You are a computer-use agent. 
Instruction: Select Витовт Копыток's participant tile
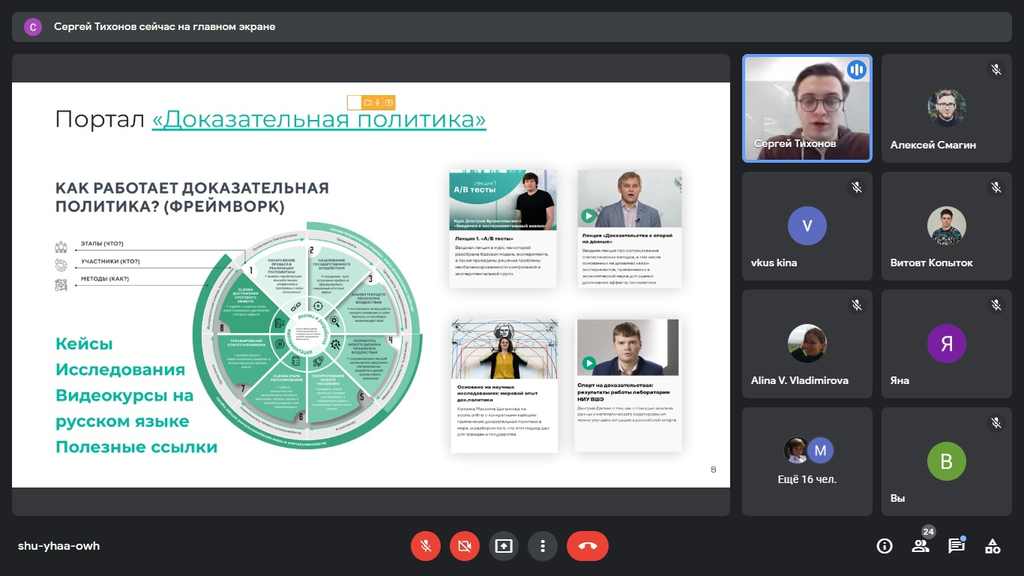pyautogui.click(x=946, y=226)
